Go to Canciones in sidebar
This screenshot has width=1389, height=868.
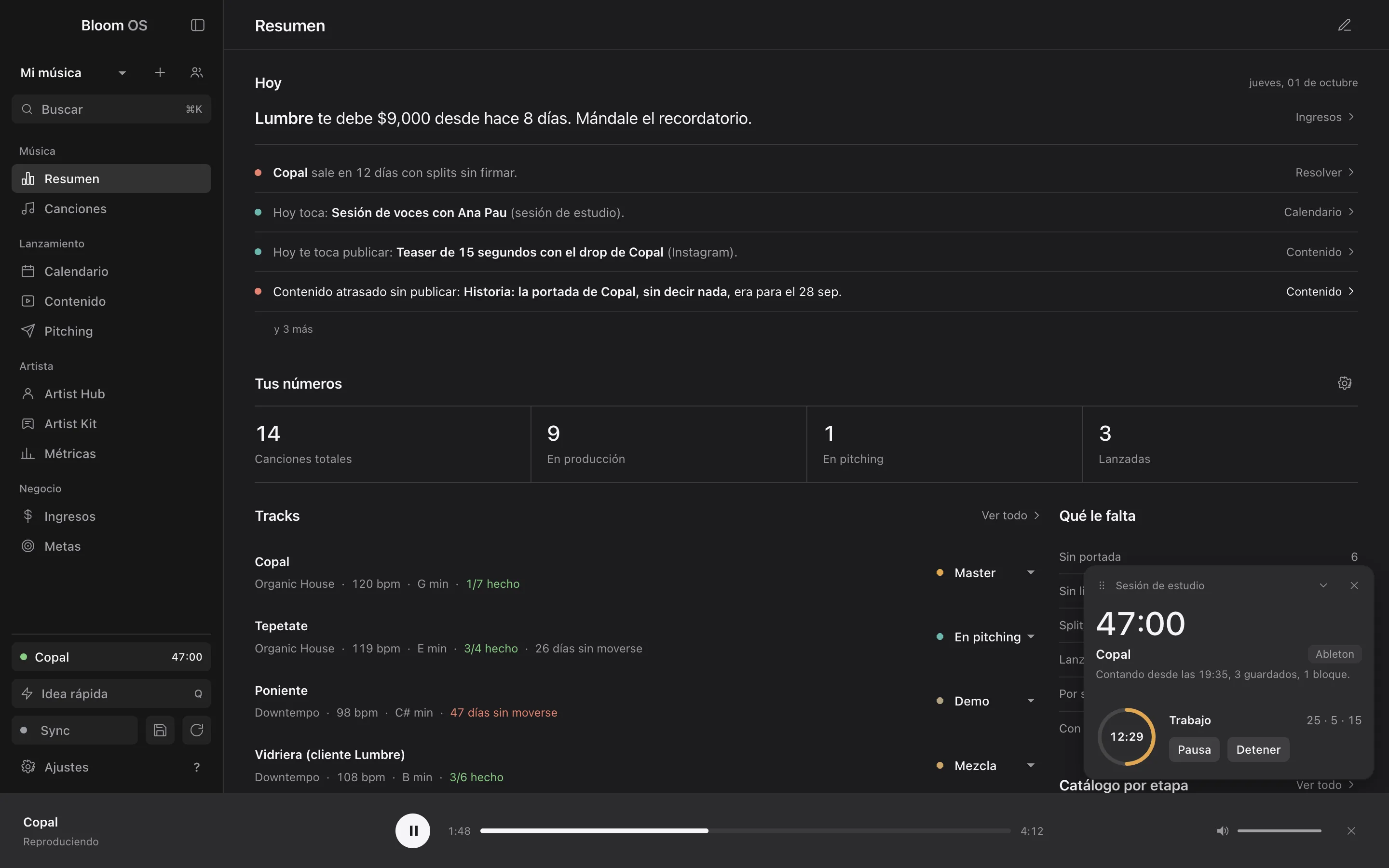pos(111,208)
